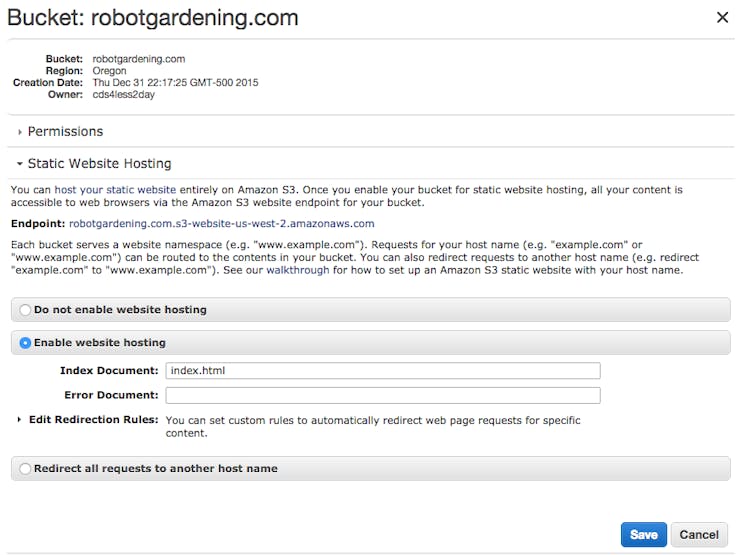This screenshot has width=739, height=555.
Task: Expand the Edit Redirection Rules triangle
Action: pyautogui.click(x=19, y=419)
